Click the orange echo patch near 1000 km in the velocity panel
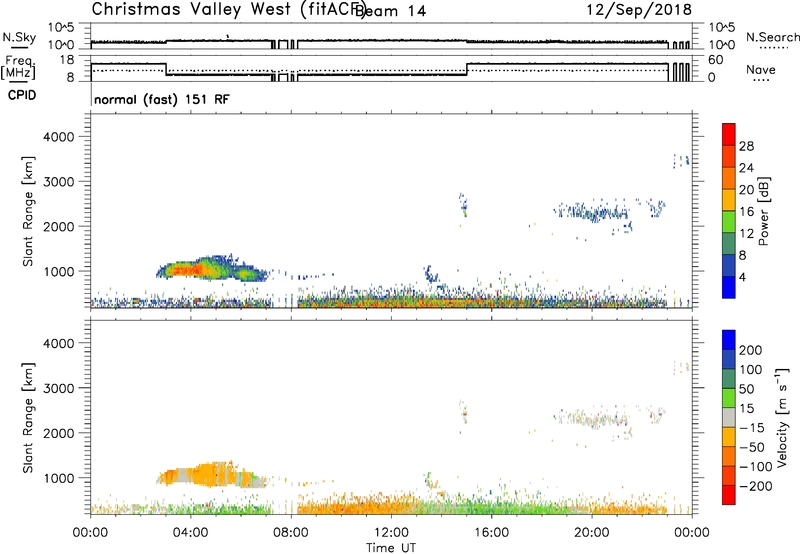This screenshot has height=554, width=800. 211,475
